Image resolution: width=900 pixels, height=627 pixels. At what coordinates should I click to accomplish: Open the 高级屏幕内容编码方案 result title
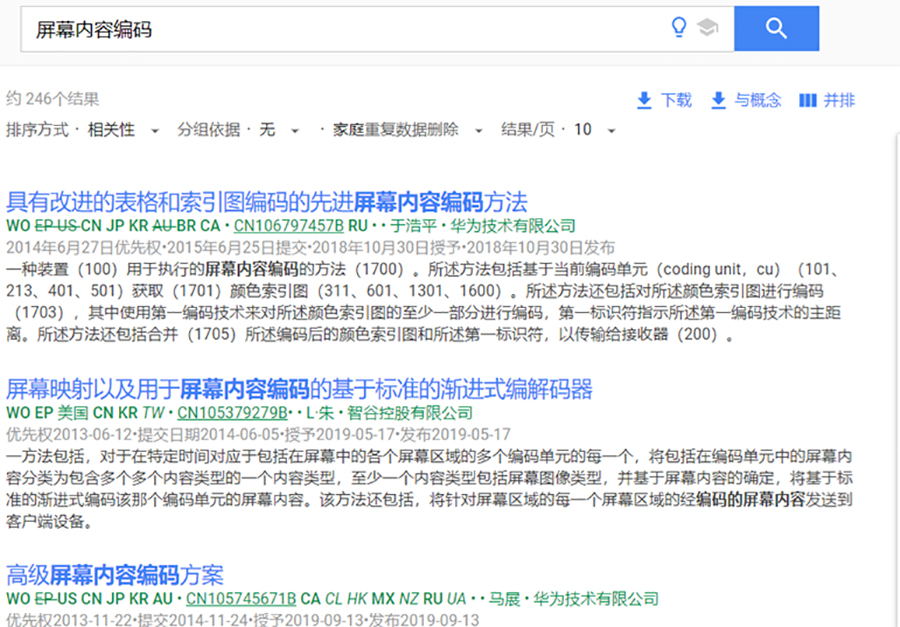tap(115, 575)
